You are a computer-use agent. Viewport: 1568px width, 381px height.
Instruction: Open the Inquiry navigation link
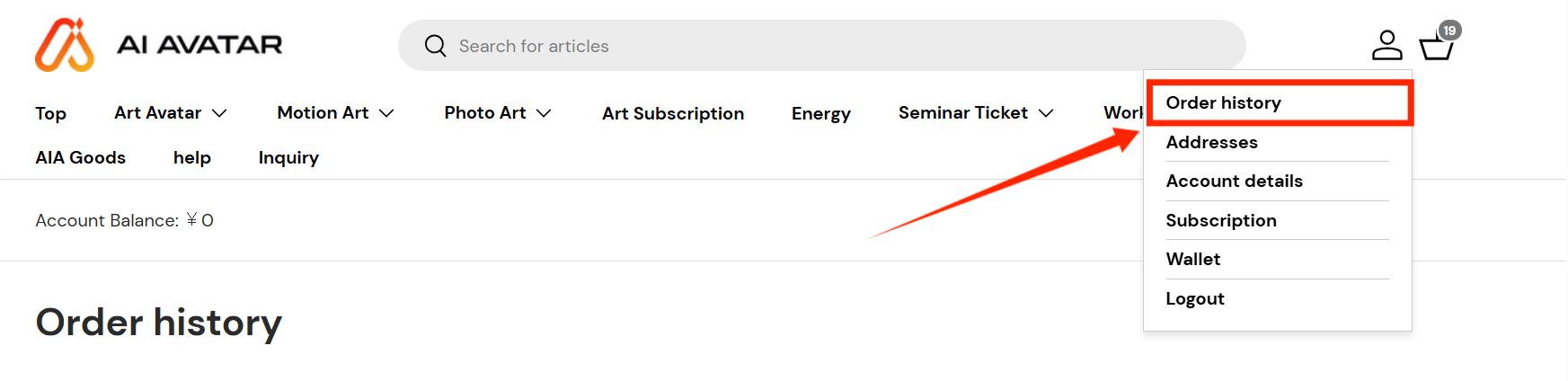tap(288, 157)
